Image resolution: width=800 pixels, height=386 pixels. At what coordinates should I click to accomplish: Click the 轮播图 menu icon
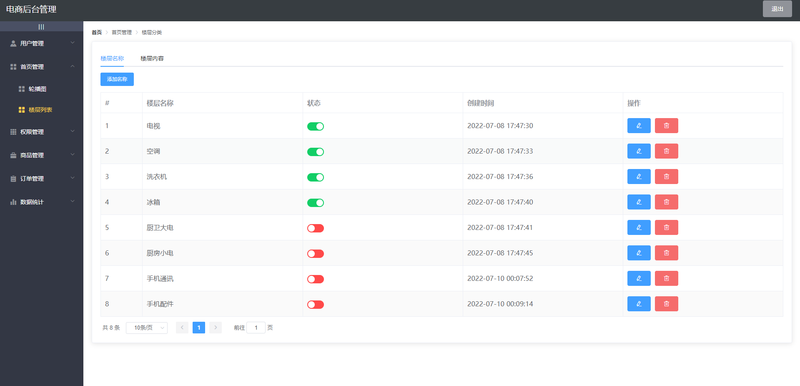[x=21, y=89]
